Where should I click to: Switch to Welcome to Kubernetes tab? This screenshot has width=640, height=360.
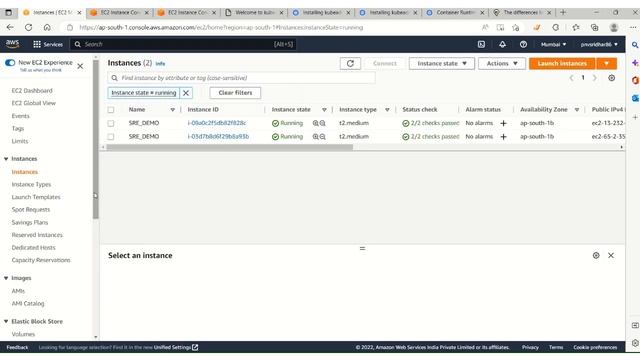(254, 13)
